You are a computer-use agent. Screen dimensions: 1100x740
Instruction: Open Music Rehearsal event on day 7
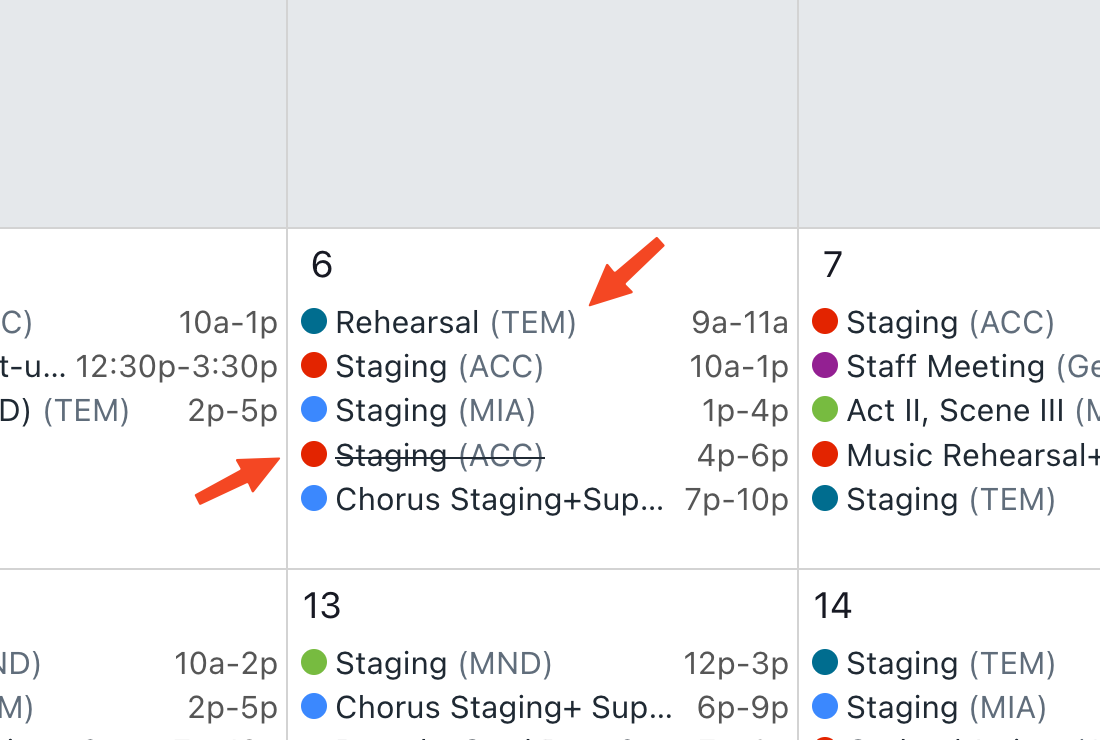tap(955, 455)
